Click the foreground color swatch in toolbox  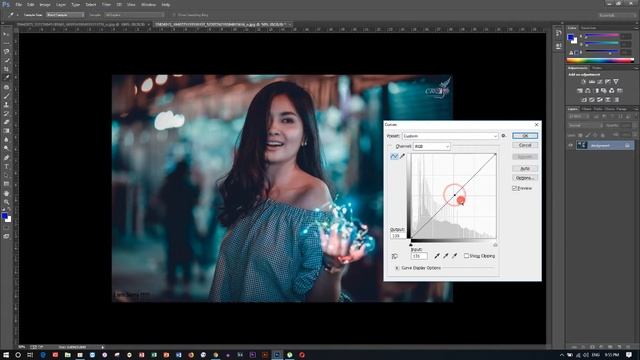(x=4, y=216)
